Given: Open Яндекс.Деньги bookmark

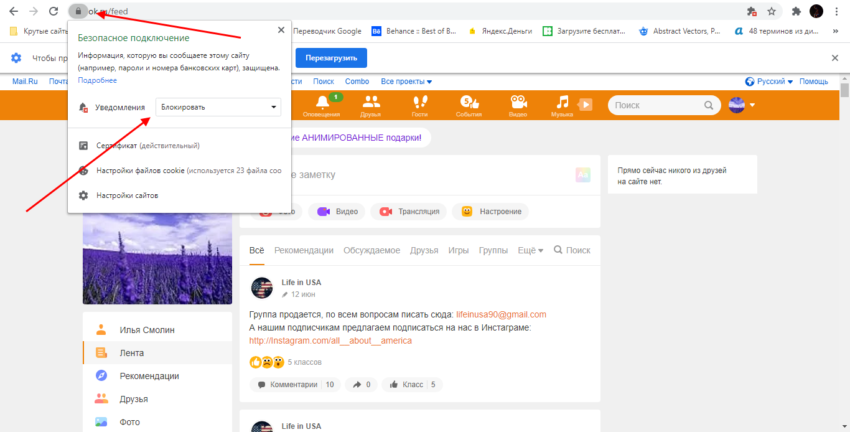Looking at the screenshot, I should (500, 31).
